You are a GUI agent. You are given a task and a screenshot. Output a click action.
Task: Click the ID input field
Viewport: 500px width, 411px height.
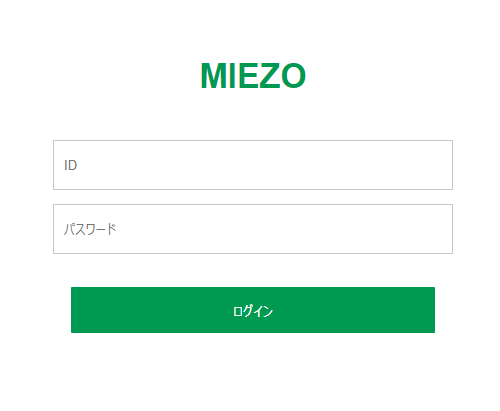[253, 165]
